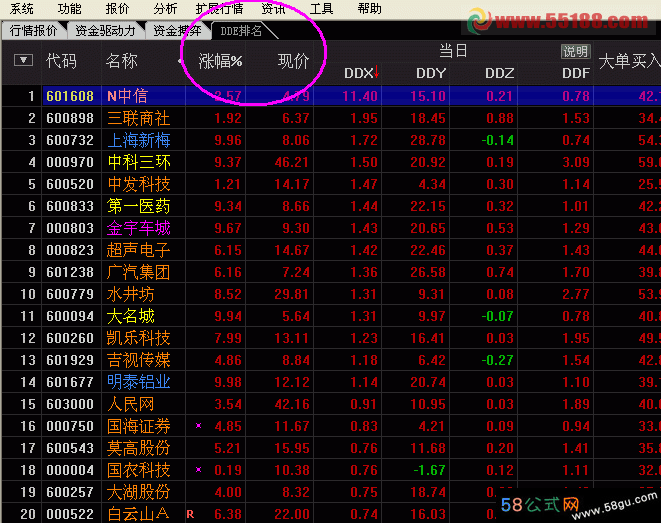
Task: Select stock 中发科技
Action: click(139, 184)
